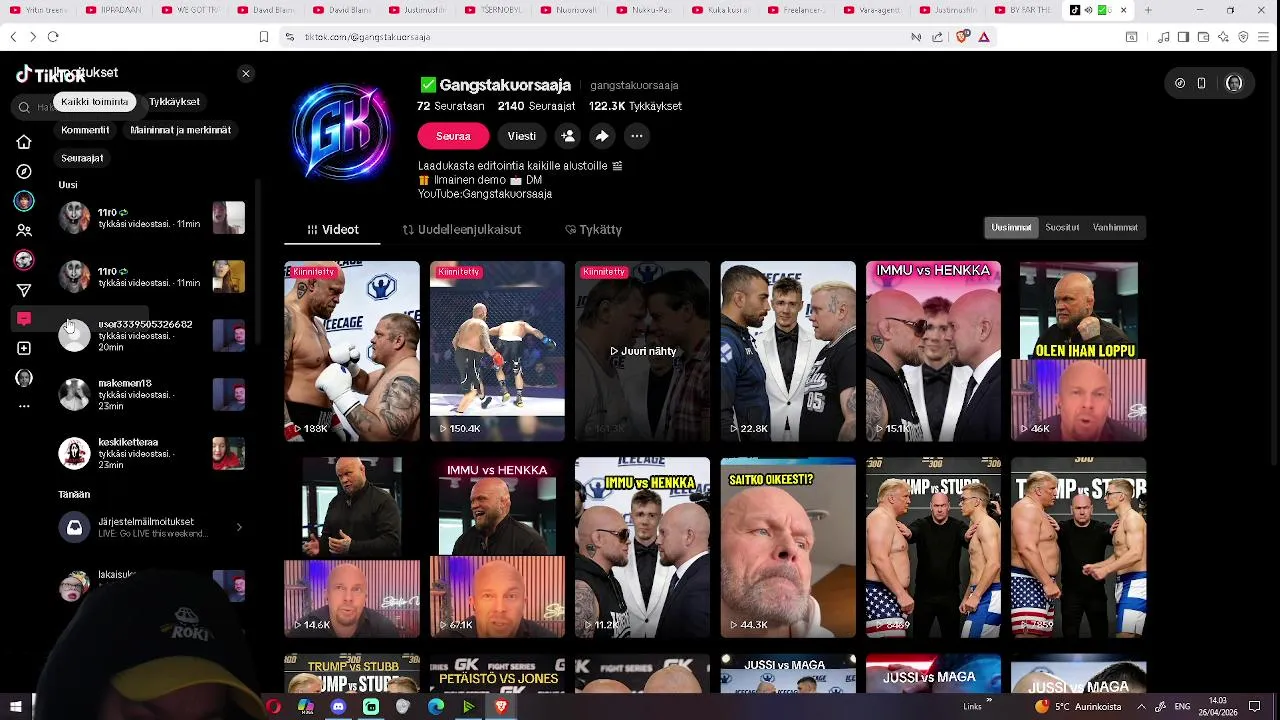Open the browser share icon in address bar
This screenshot has height=720, width=1280.
coord(937,37)
